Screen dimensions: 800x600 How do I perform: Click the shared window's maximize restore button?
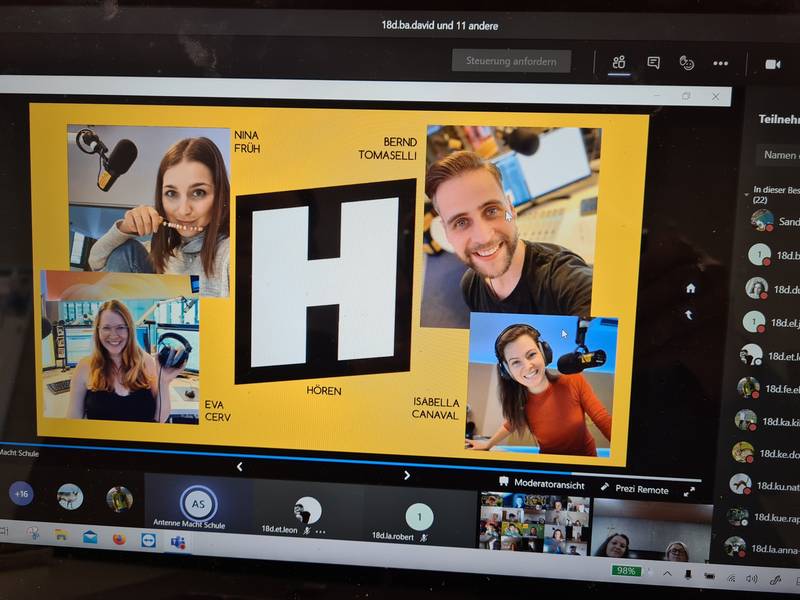click(686, 95)
